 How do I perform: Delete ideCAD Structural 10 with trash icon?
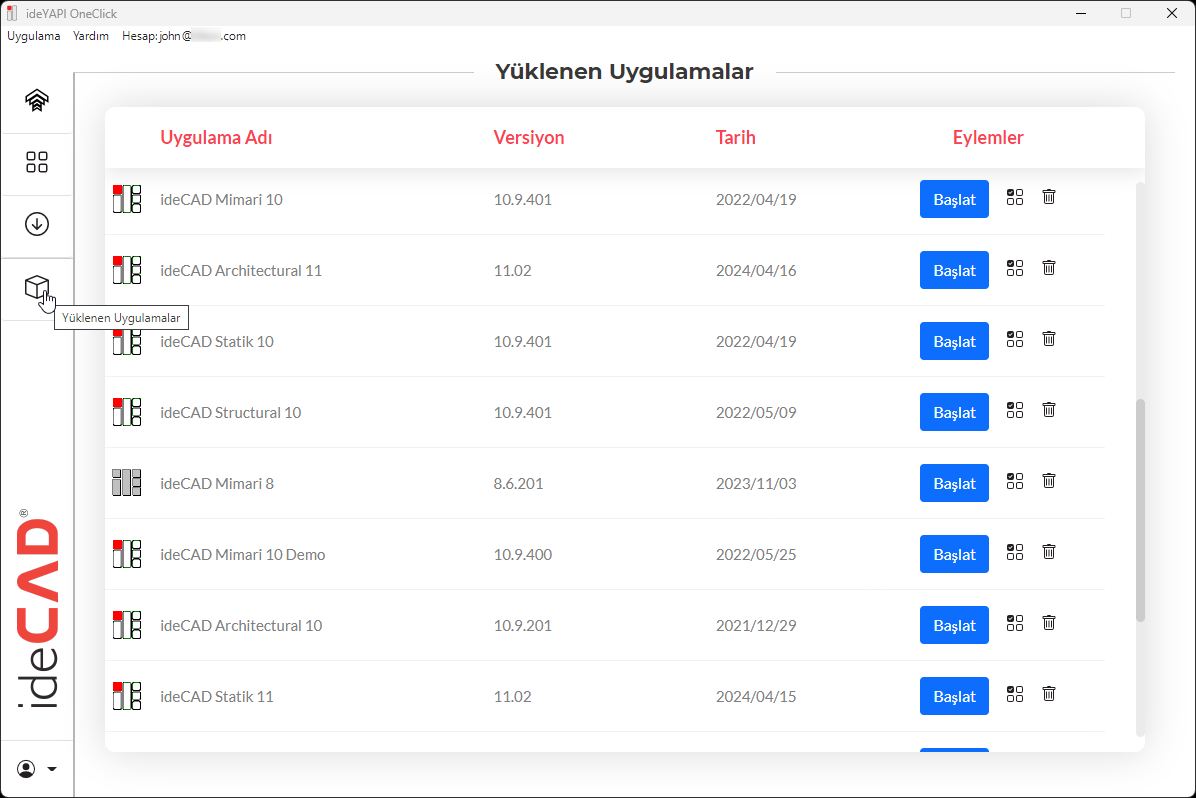point(1049,410)
